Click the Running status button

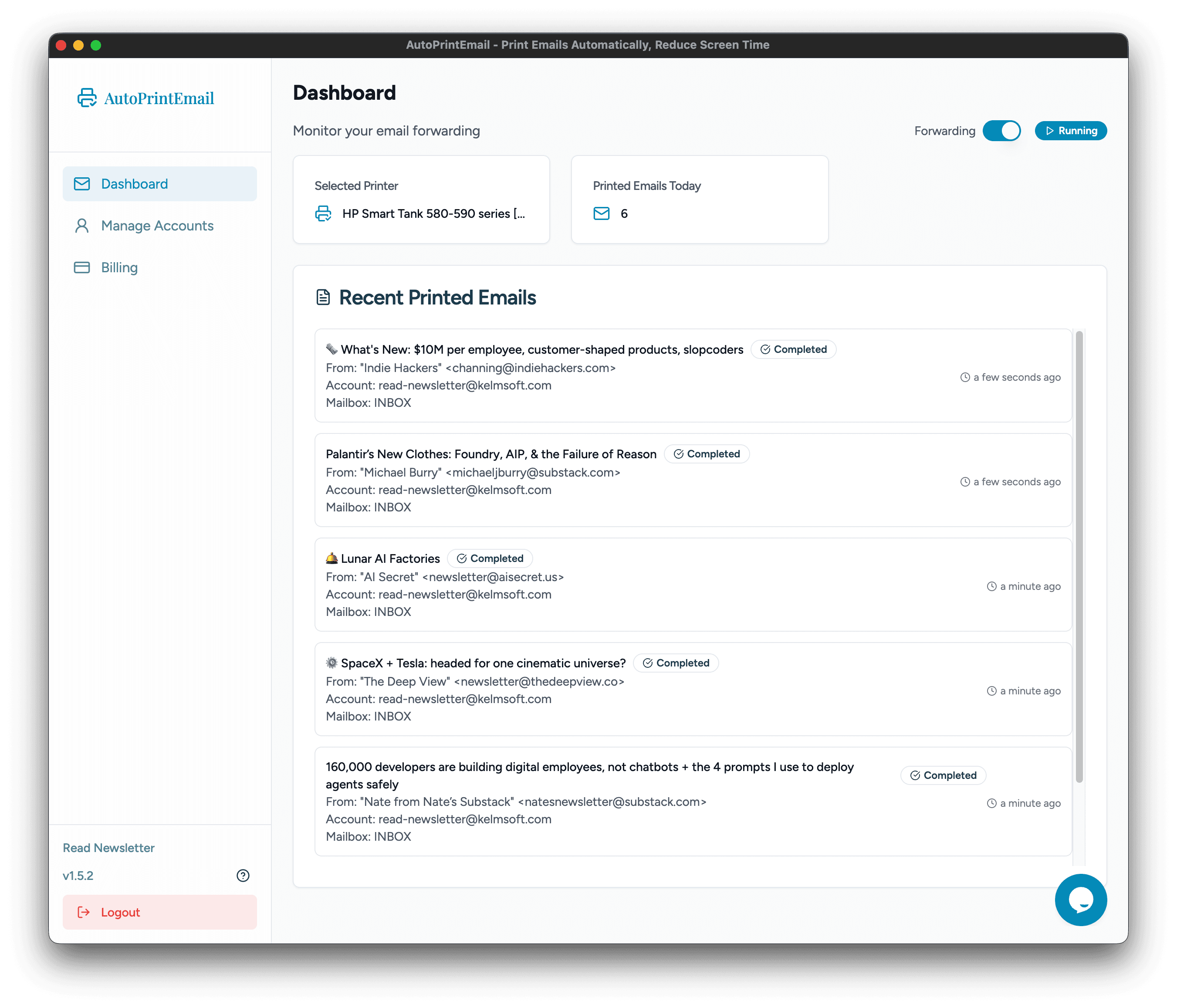tap(1070, 131)
